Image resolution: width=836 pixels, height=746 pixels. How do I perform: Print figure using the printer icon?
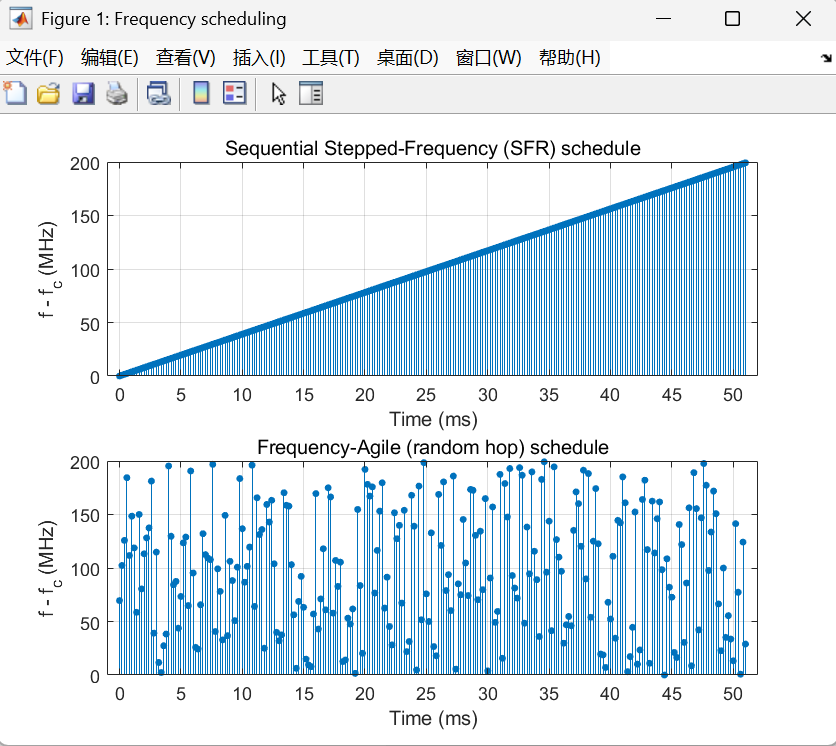point(117,93)
